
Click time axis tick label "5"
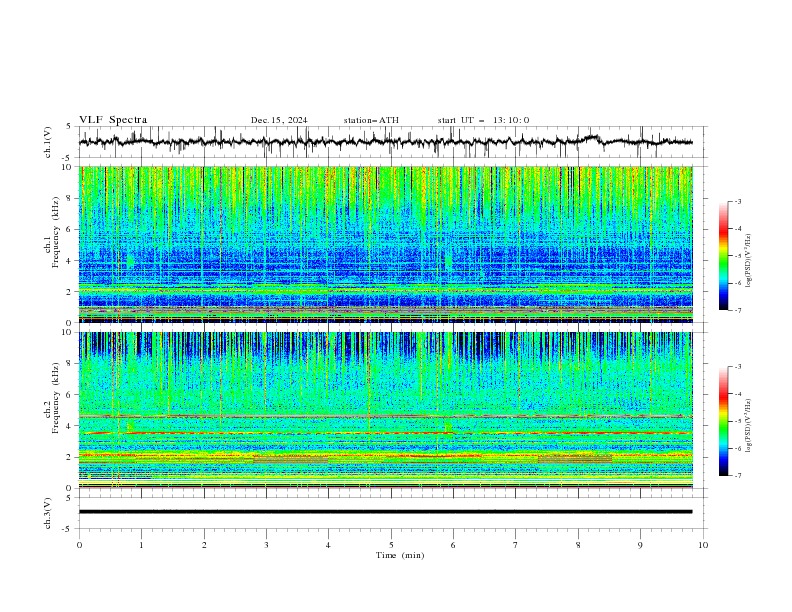(x=391, y=545)
